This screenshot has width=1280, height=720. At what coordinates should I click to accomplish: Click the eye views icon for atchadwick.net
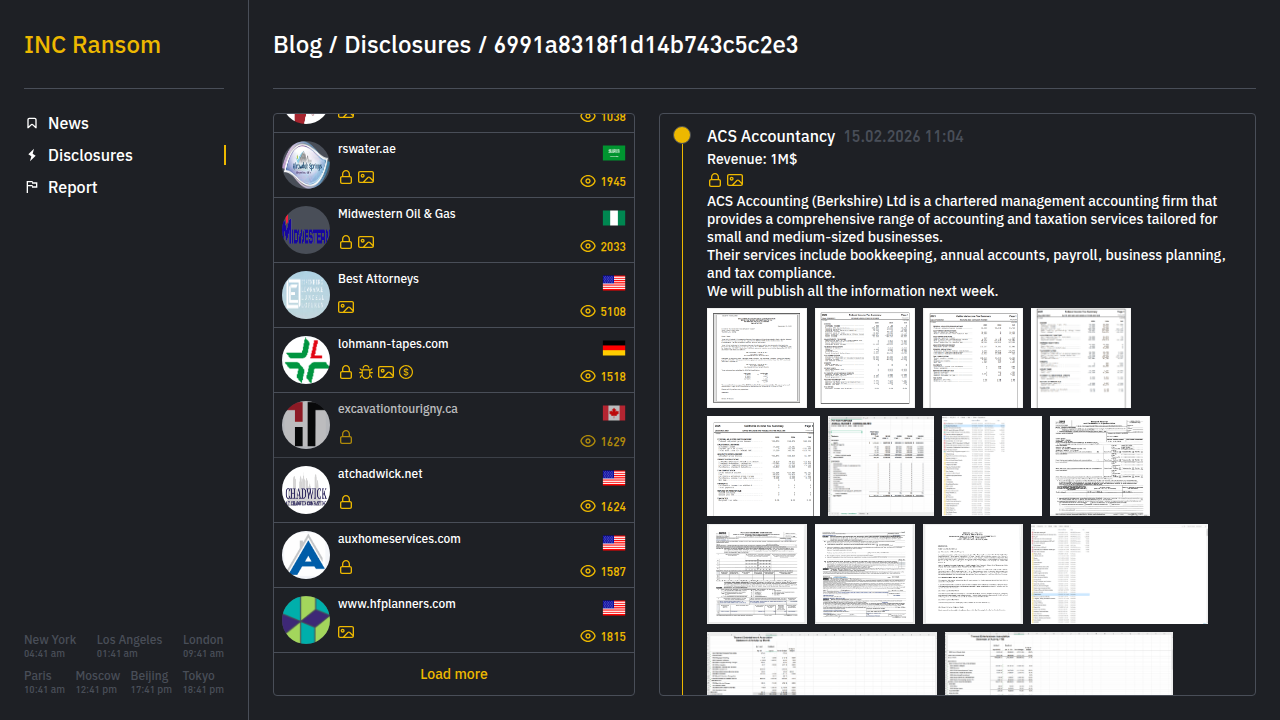pos(588,506)
